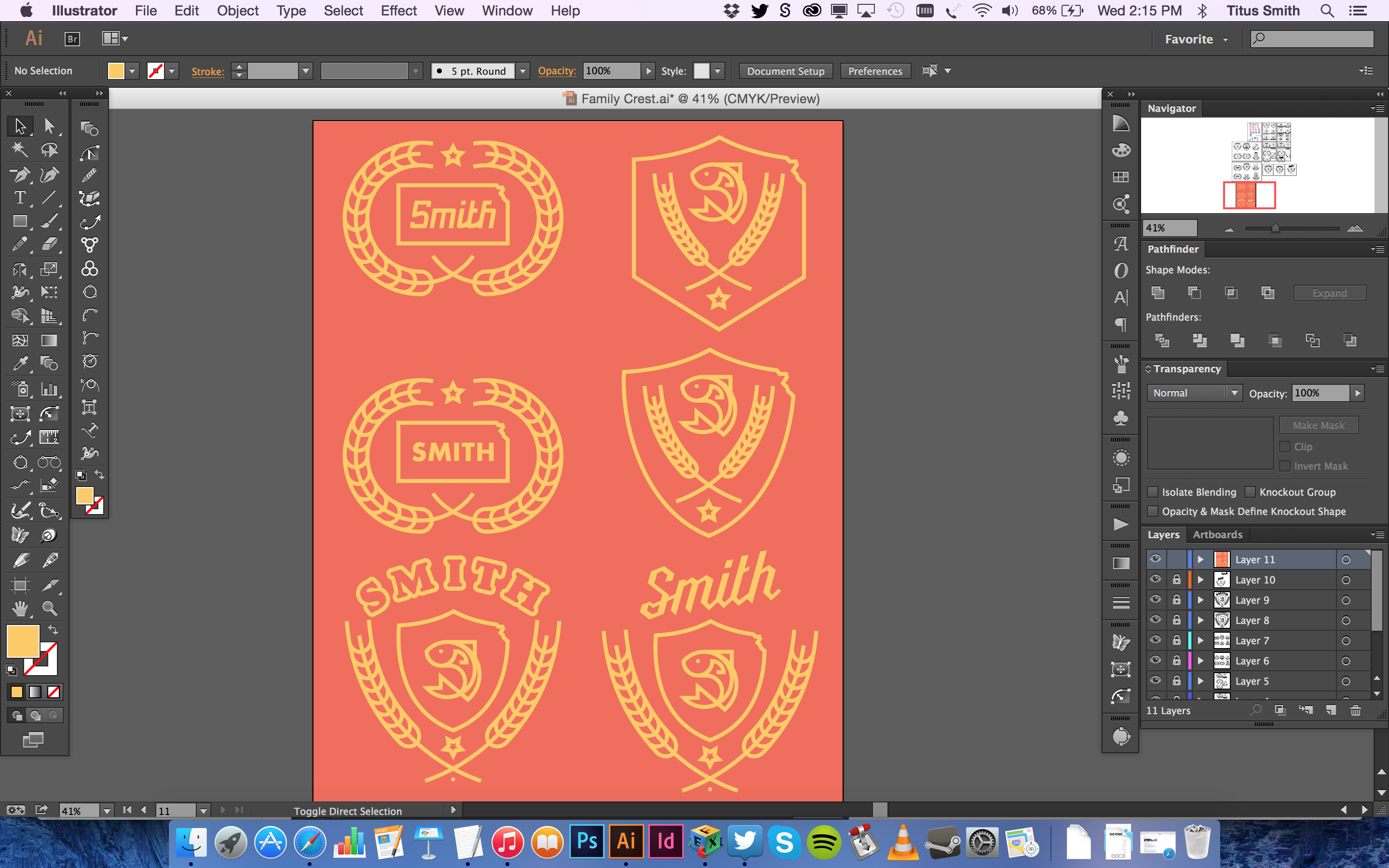Select the Artboard tool
1389x868 pixels.
(20, 585)
